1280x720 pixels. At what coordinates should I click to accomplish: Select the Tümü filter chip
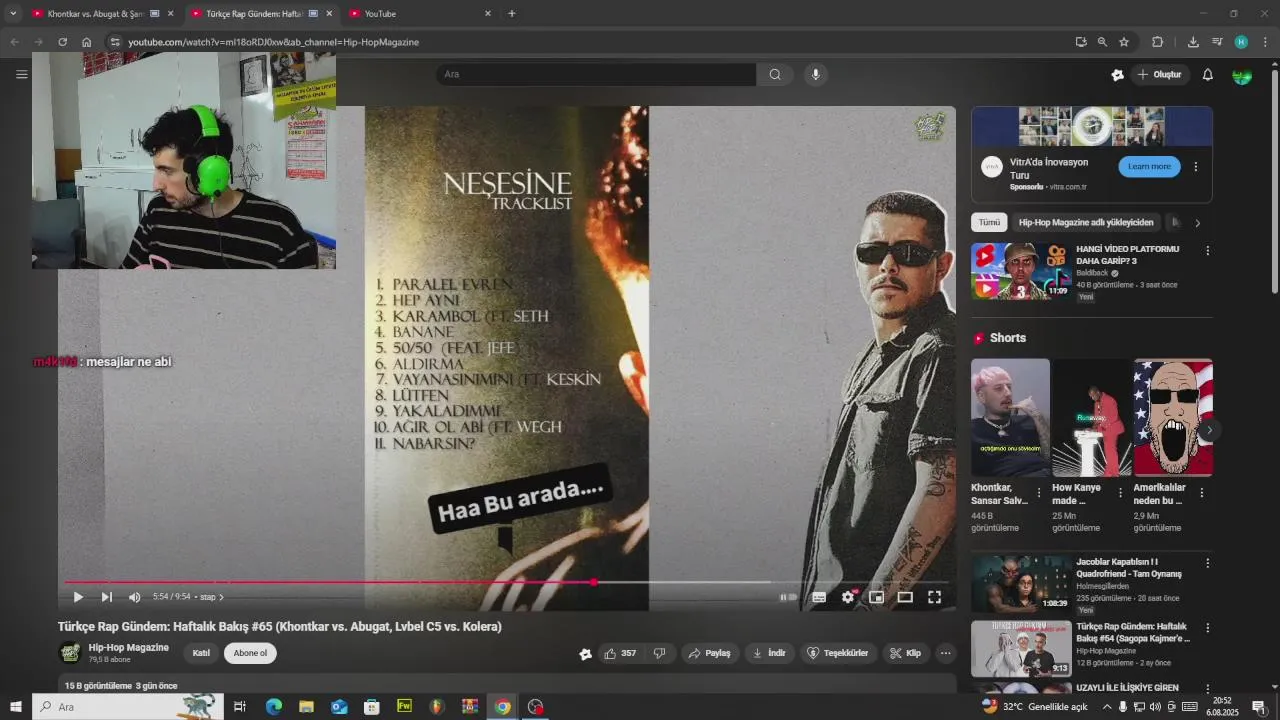[989, 222]
